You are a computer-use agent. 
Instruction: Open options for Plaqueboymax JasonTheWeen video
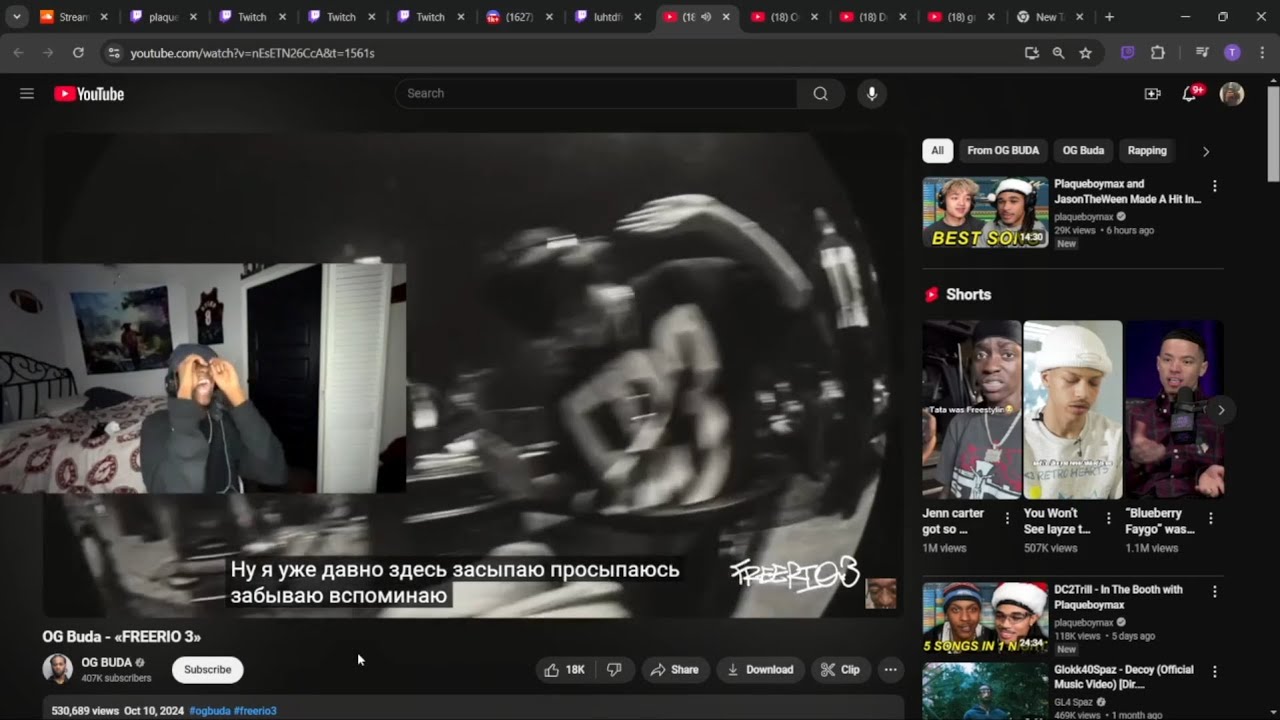1215,186
